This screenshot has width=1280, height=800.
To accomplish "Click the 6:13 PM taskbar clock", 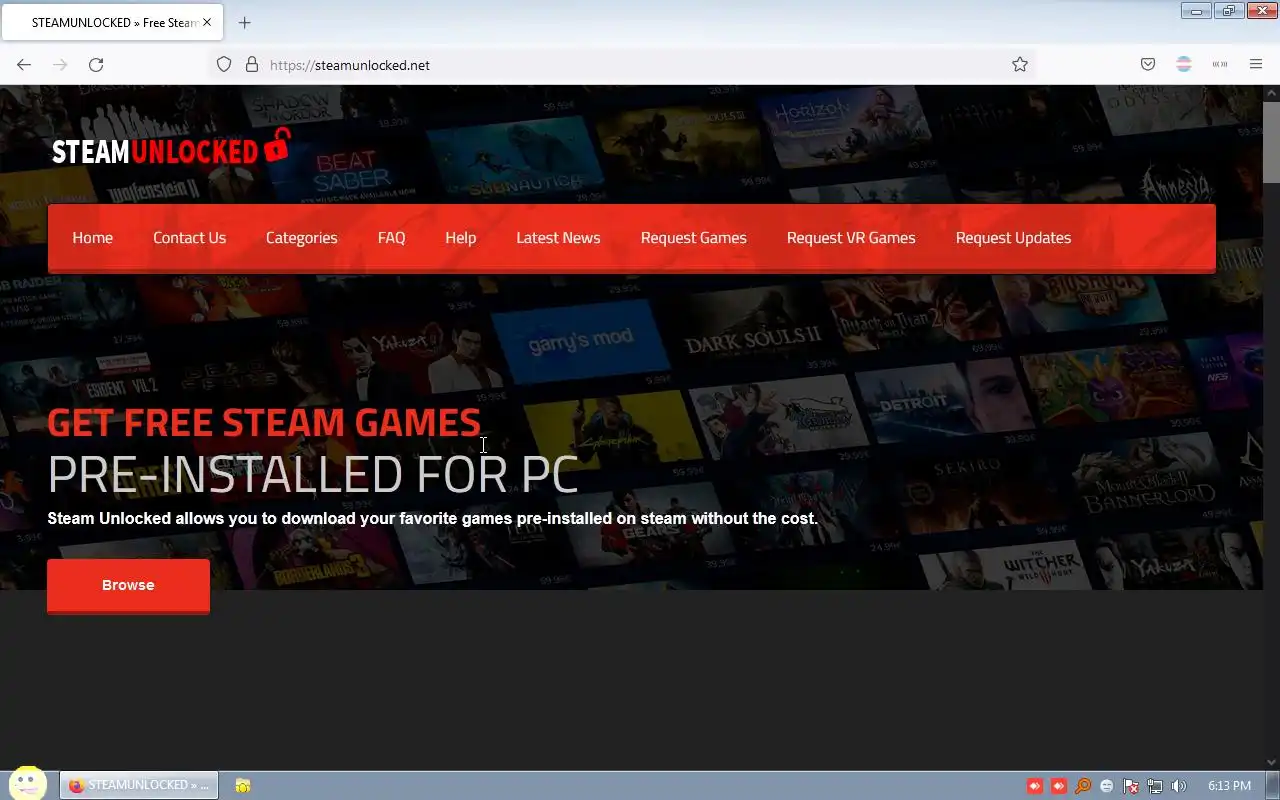I will tap(1229, 786).
